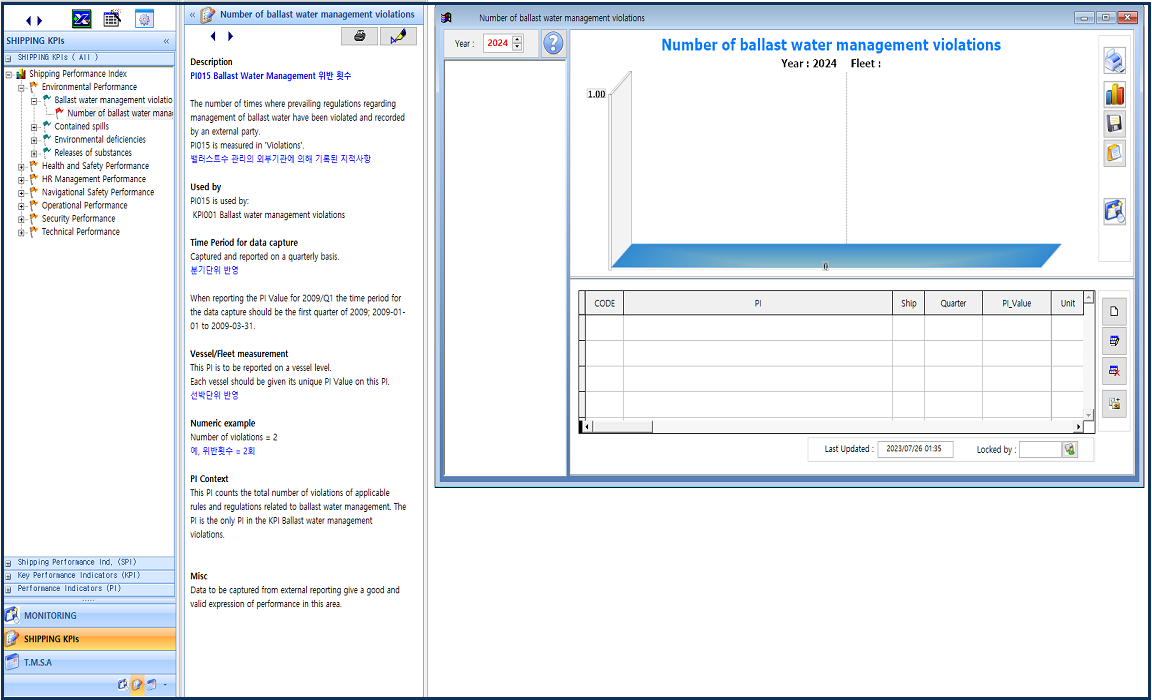Open the settings gear window icon in the top toolbar
Image resolution: width=1152 pixels, height=700 pixels.
[144, 19]
